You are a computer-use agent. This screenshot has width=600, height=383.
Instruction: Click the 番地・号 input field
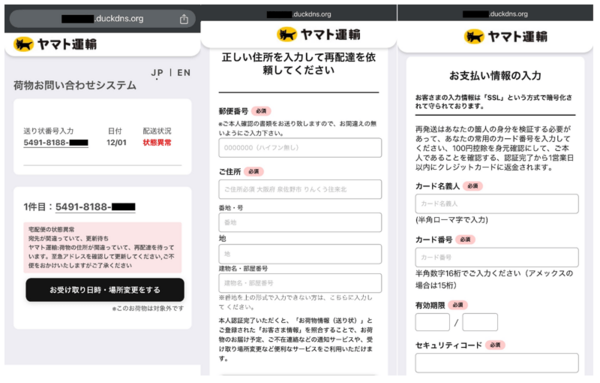pos(300,222)
